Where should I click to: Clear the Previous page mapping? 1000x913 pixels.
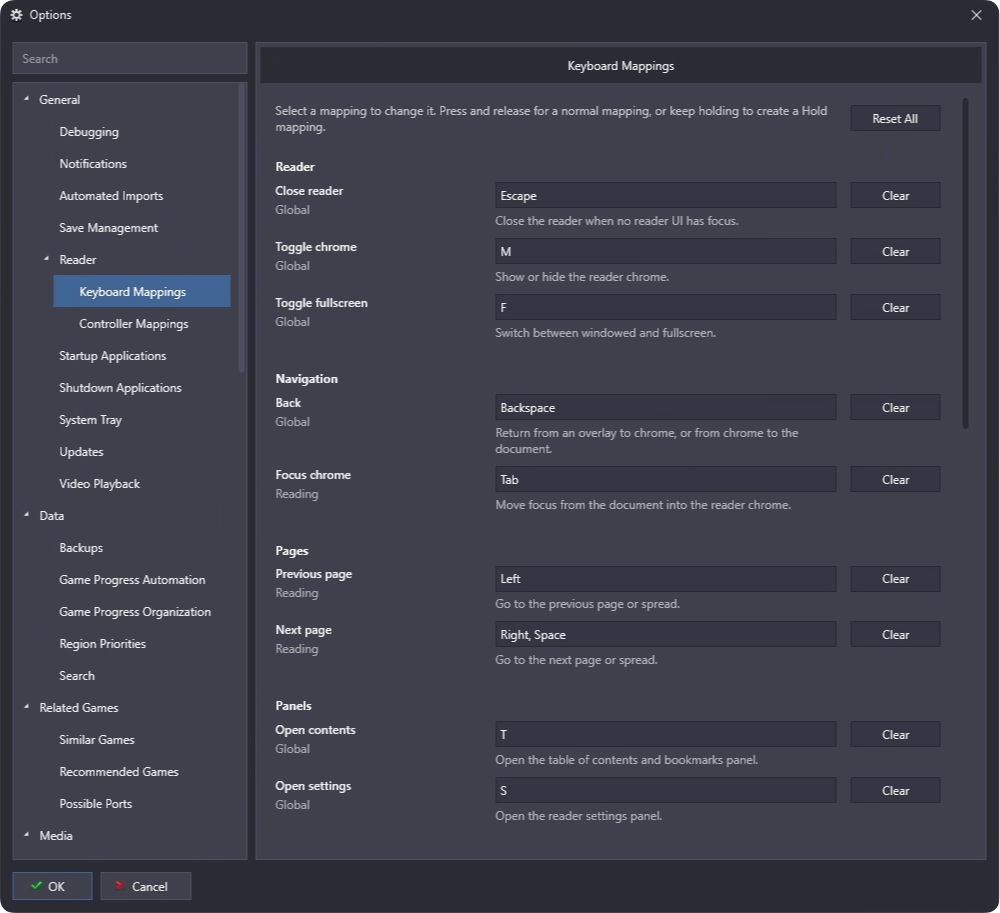[895, 579]
